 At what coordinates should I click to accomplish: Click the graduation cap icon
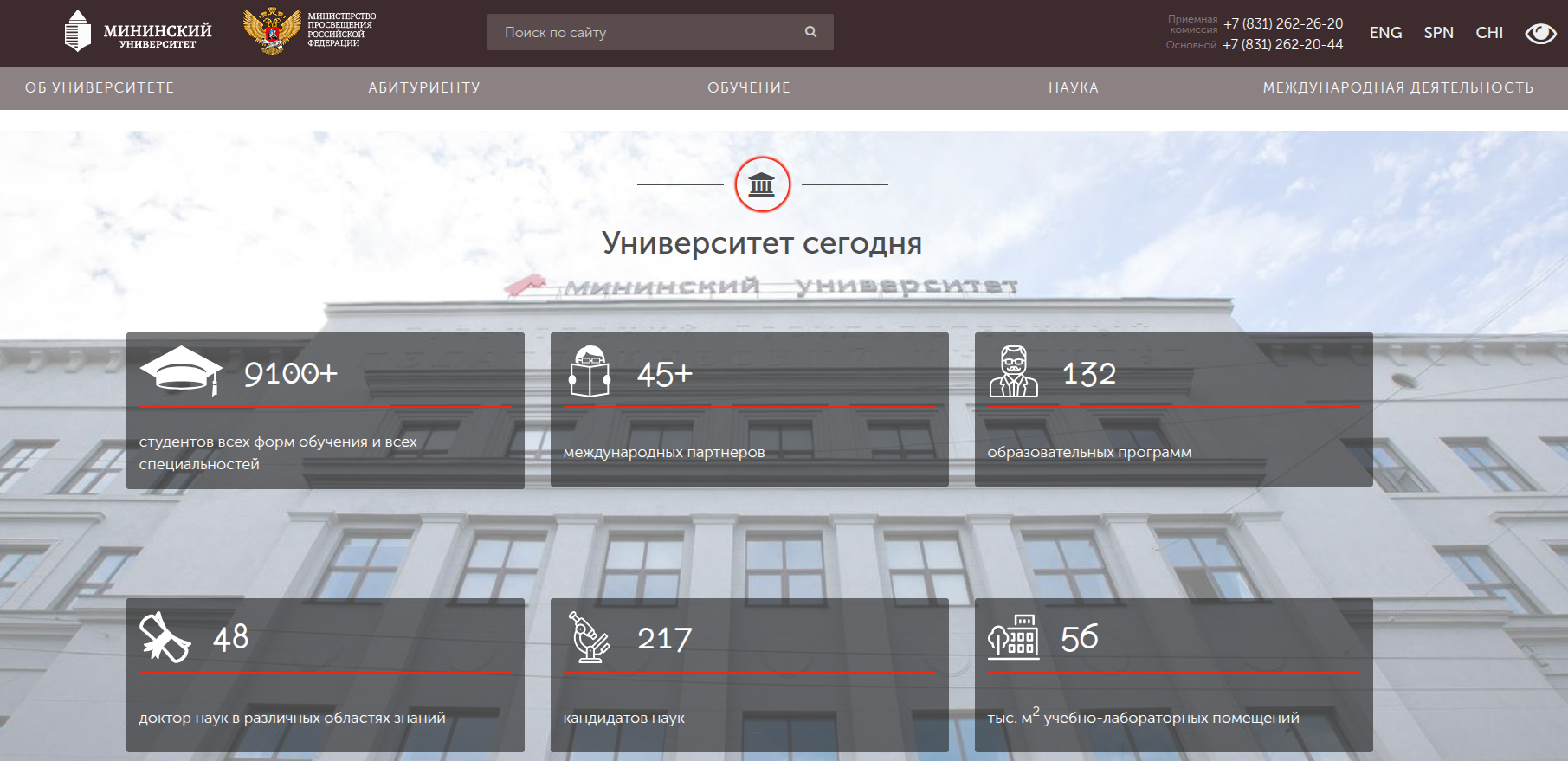pos(182,371)
